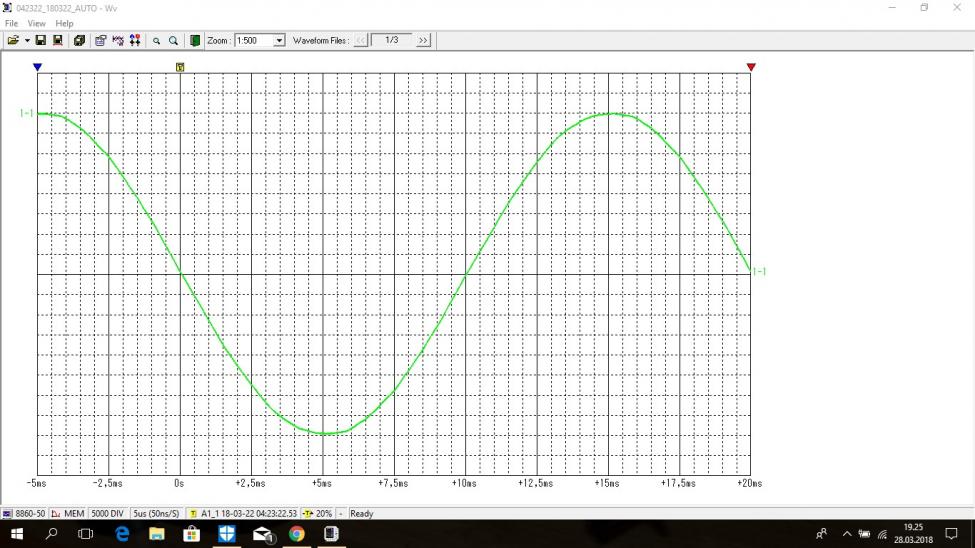Open Google Chrome from the taskbar
975x548 pixels.
point(297,534)
